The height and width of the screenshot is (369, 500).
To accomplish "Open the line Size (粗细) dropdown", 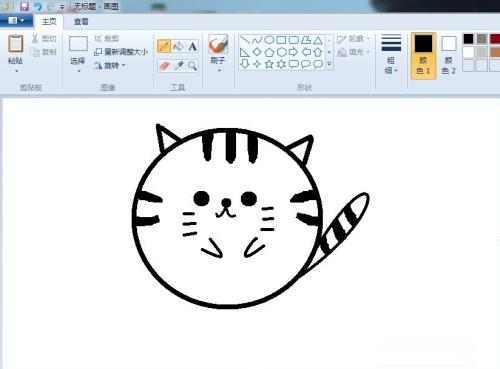I will pos(391,54).
